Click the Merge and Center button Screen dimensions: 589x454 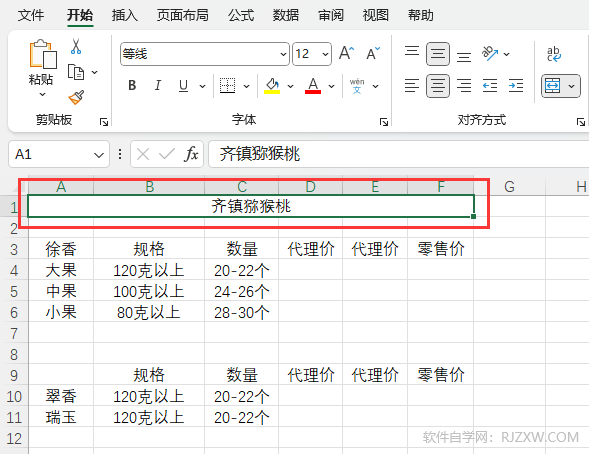(x=553, y=86)
